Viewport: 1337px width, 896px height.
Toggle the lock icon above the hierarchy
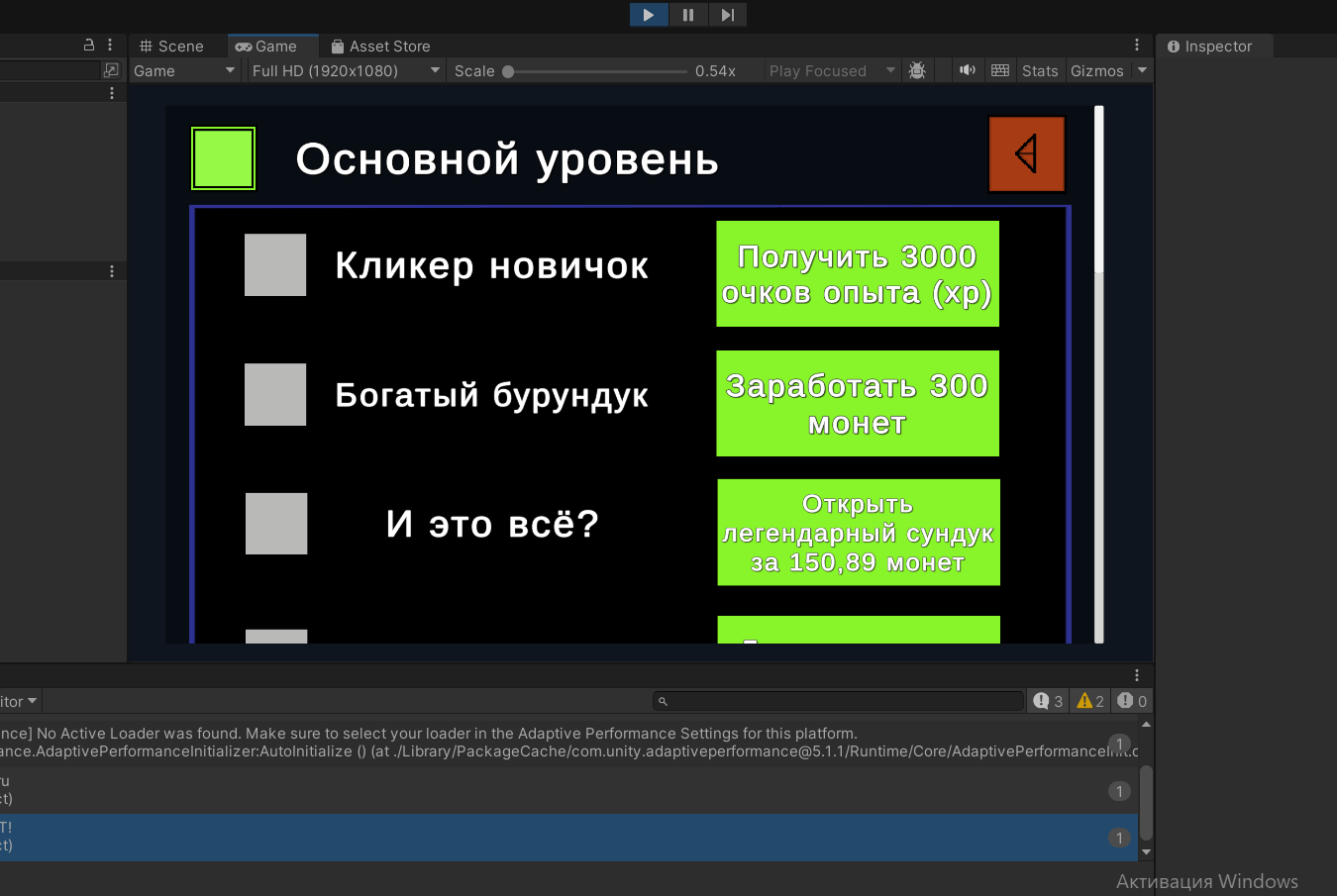point(88,45)
